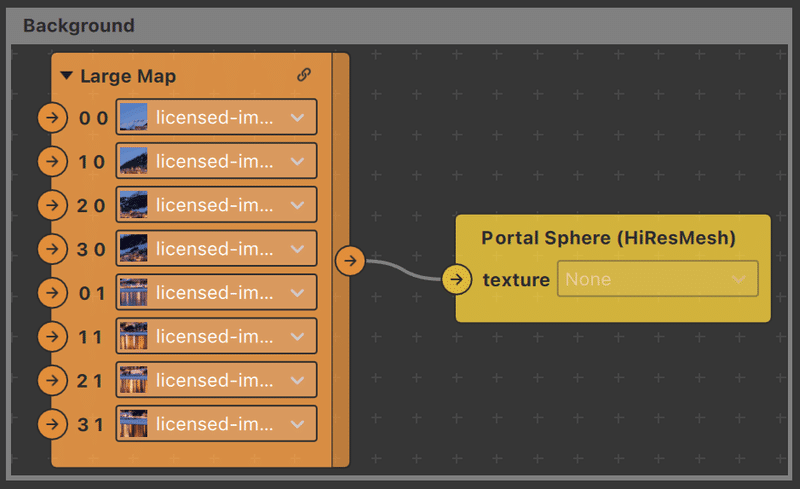
Task: Open the texture None dropdown
Action: [658, 279]
